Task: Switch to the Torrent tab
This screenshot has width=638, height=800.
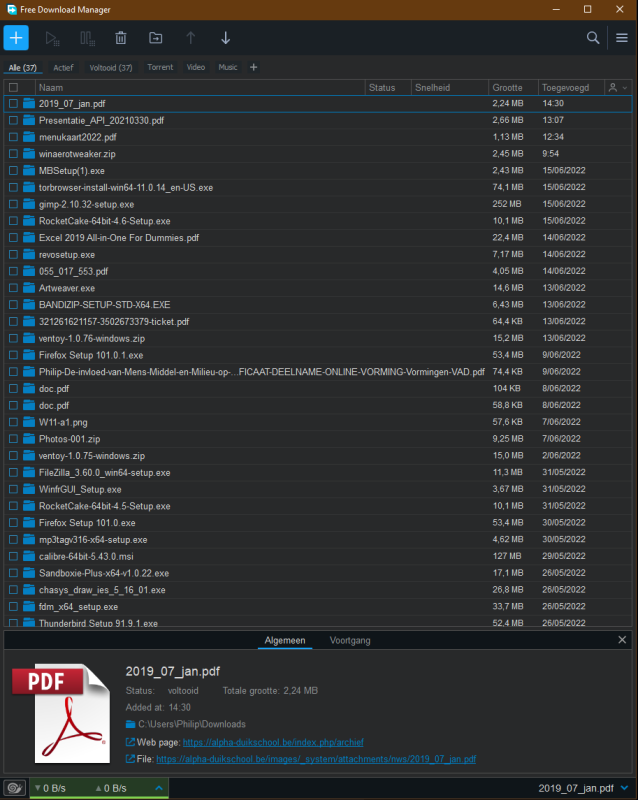Action: 160,67
